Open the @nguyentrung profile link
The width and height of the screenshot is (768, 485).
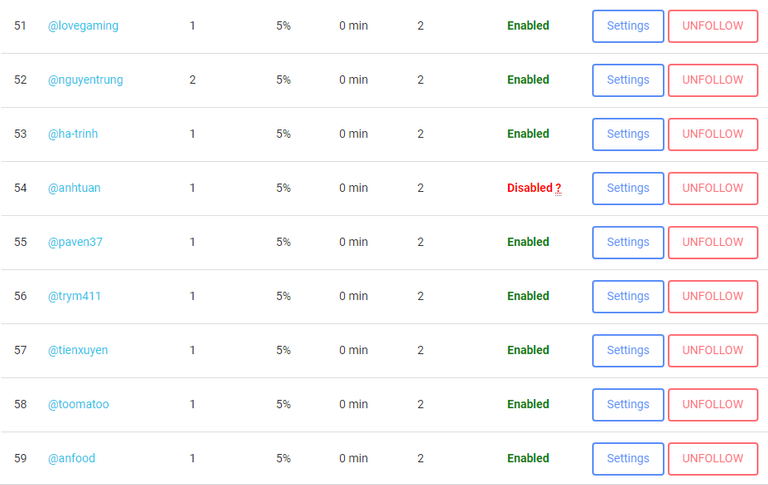(85, 80)
